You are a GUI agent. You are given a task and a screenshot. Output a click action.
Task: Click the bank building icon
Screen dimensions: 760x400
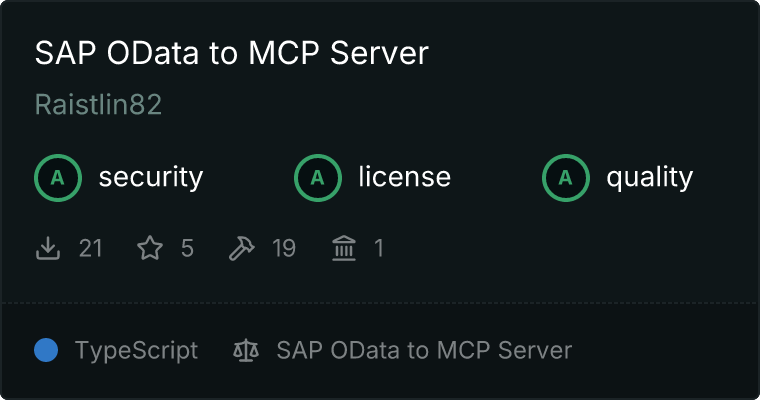(344, 248)
